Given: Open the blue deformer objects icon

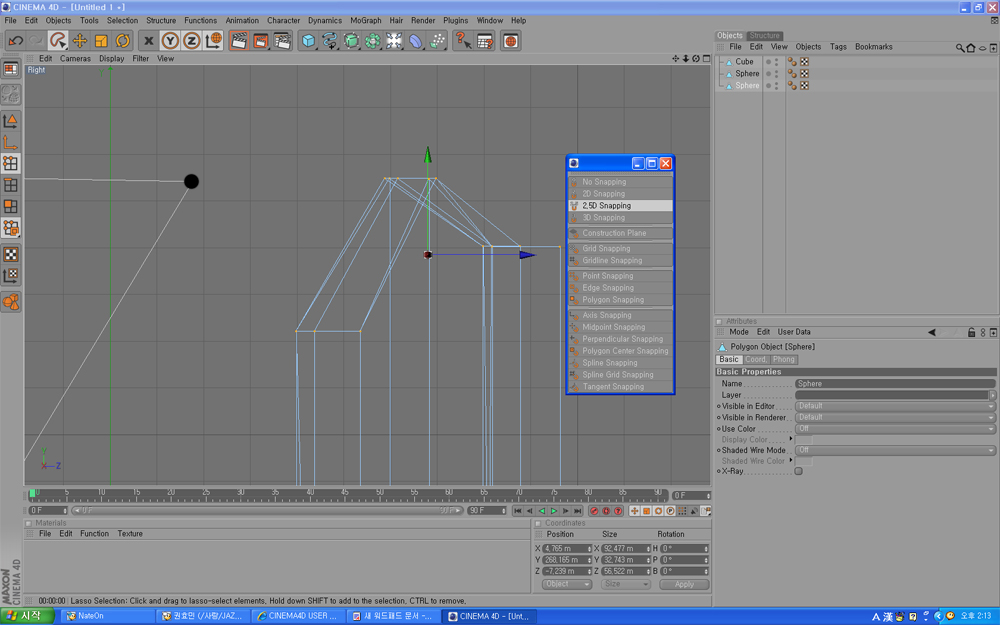Looking at the screenshot, I should click(x=416, y=41).
